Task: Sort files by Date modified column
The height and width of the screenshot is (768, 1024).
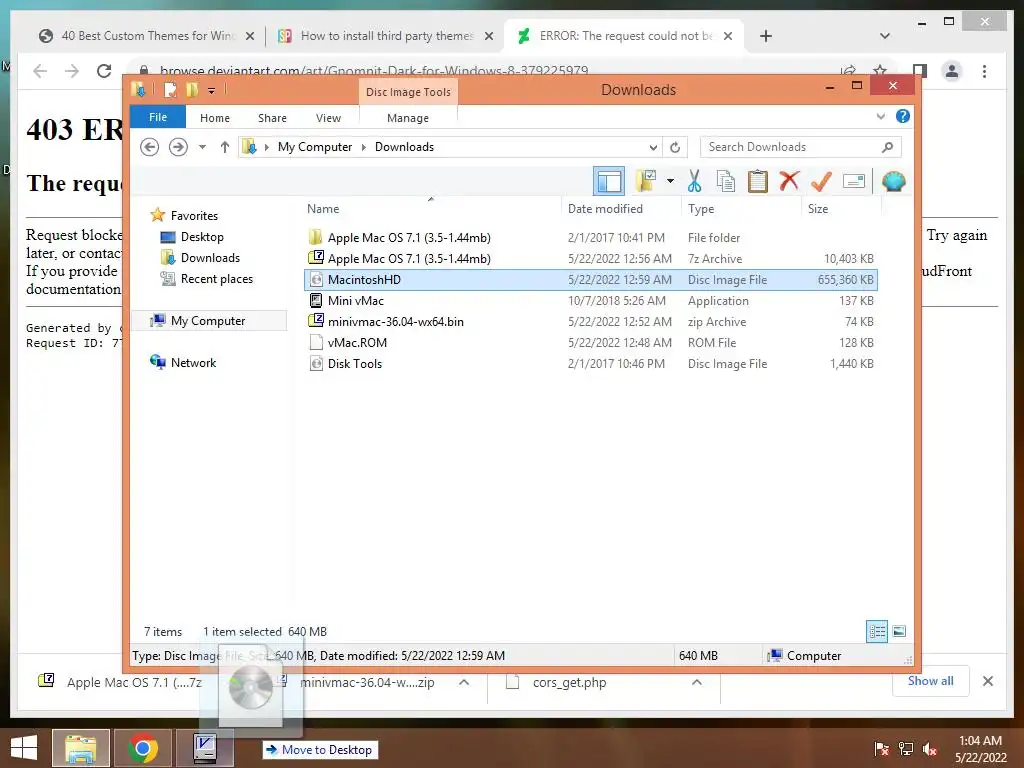Action: tap(621, 209)
